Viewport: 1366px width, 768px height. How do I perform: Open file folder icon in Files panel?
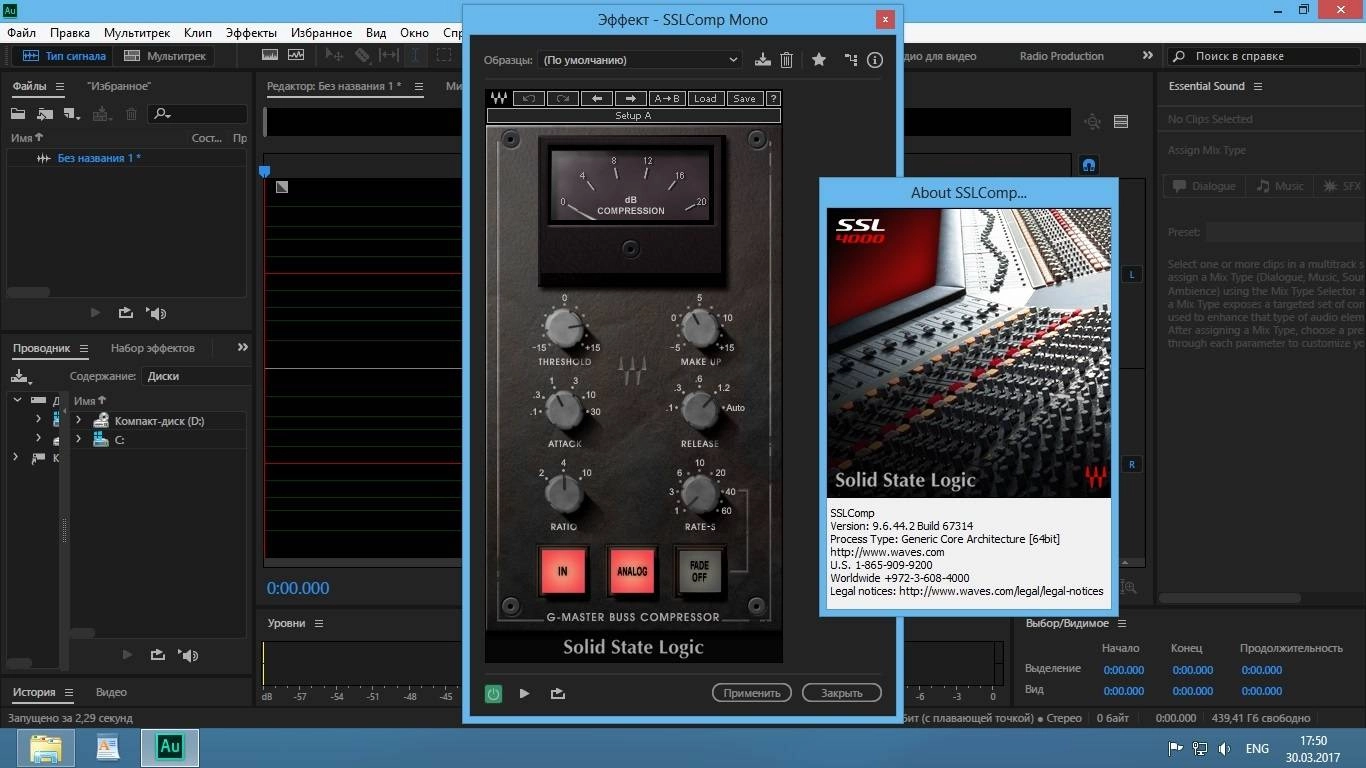(19, 114)
